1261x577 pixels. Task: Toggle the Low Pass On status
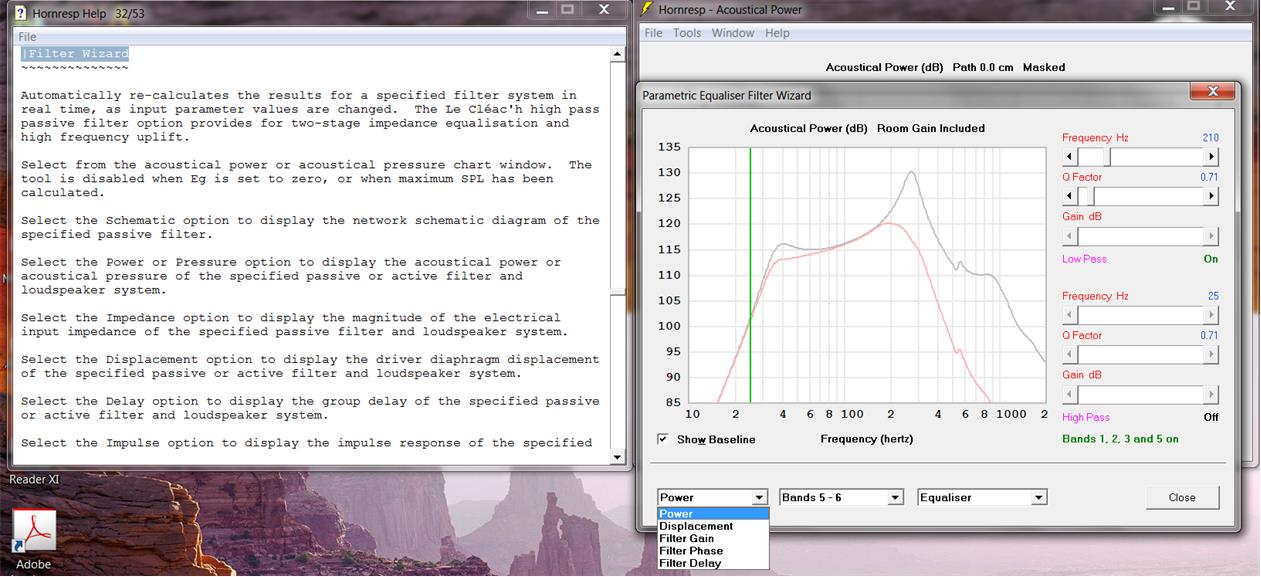click(1211, 259)
